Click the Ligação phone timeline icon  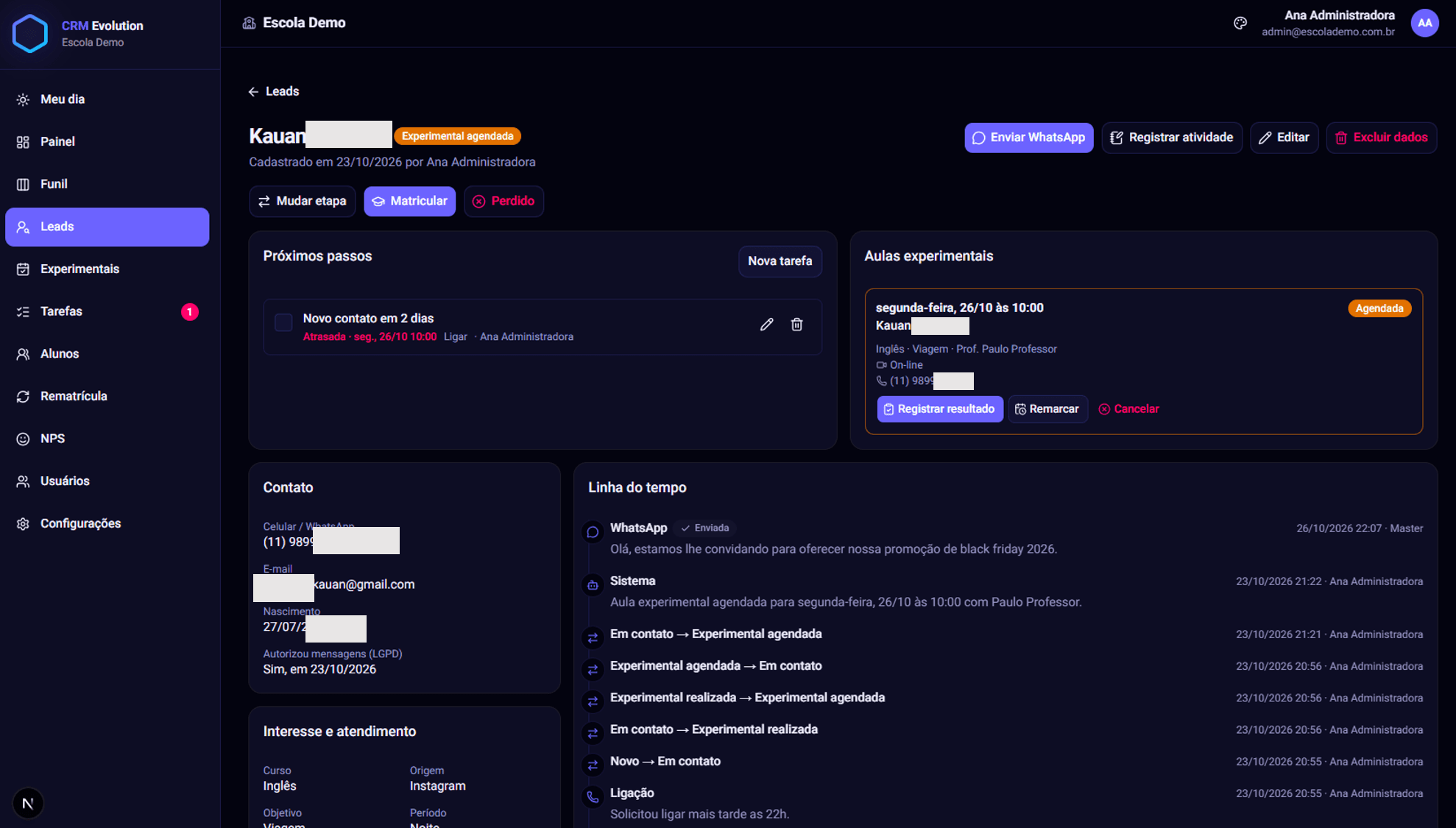coord(593,797)
